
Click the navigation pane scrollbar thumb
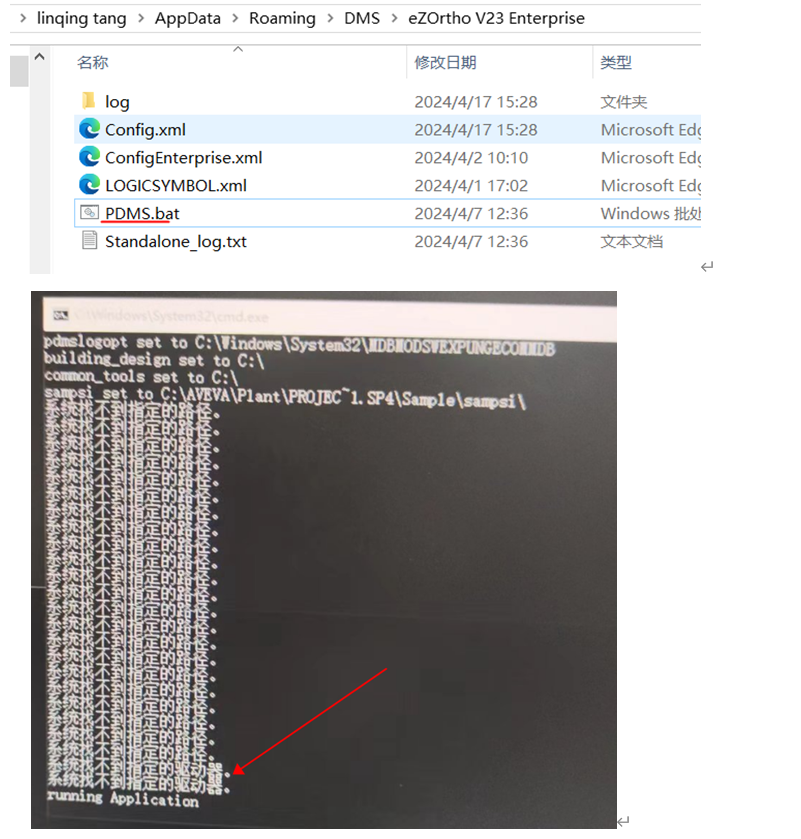19,71
